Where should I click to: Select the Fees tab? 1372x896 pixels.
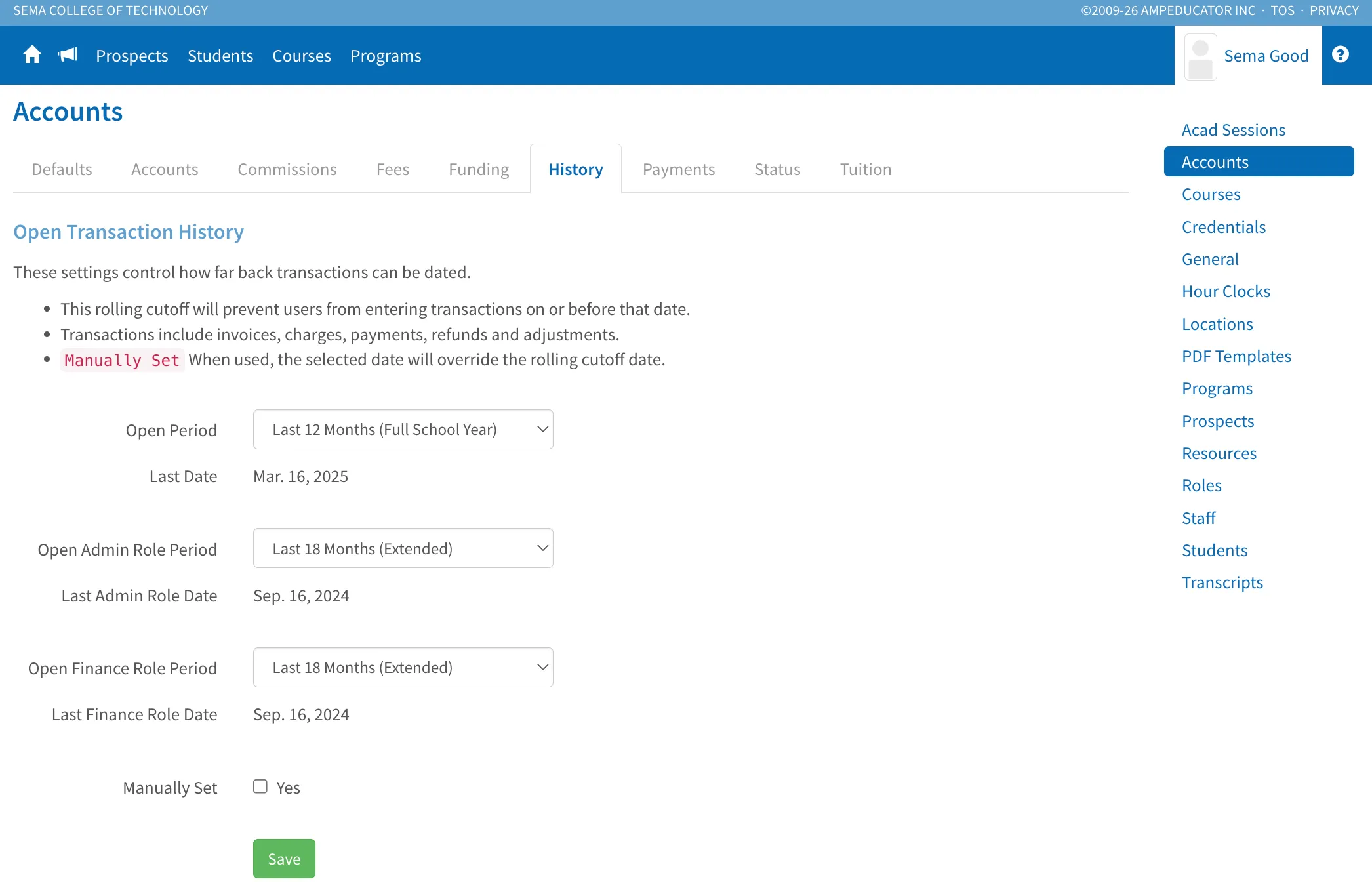[393, 169]
